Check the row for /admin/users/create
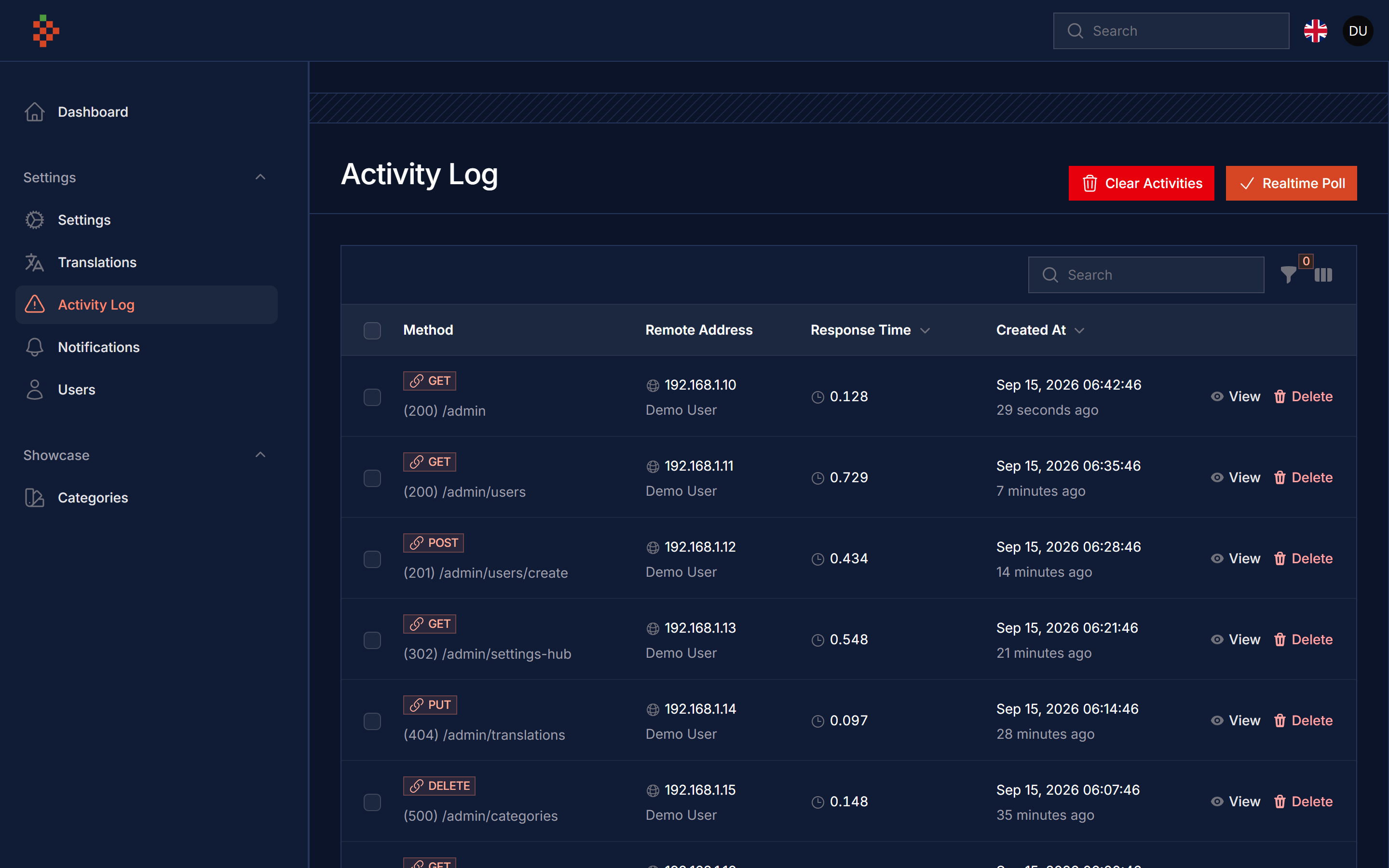This screenshot has width=1389, height=868. [372, 559]
